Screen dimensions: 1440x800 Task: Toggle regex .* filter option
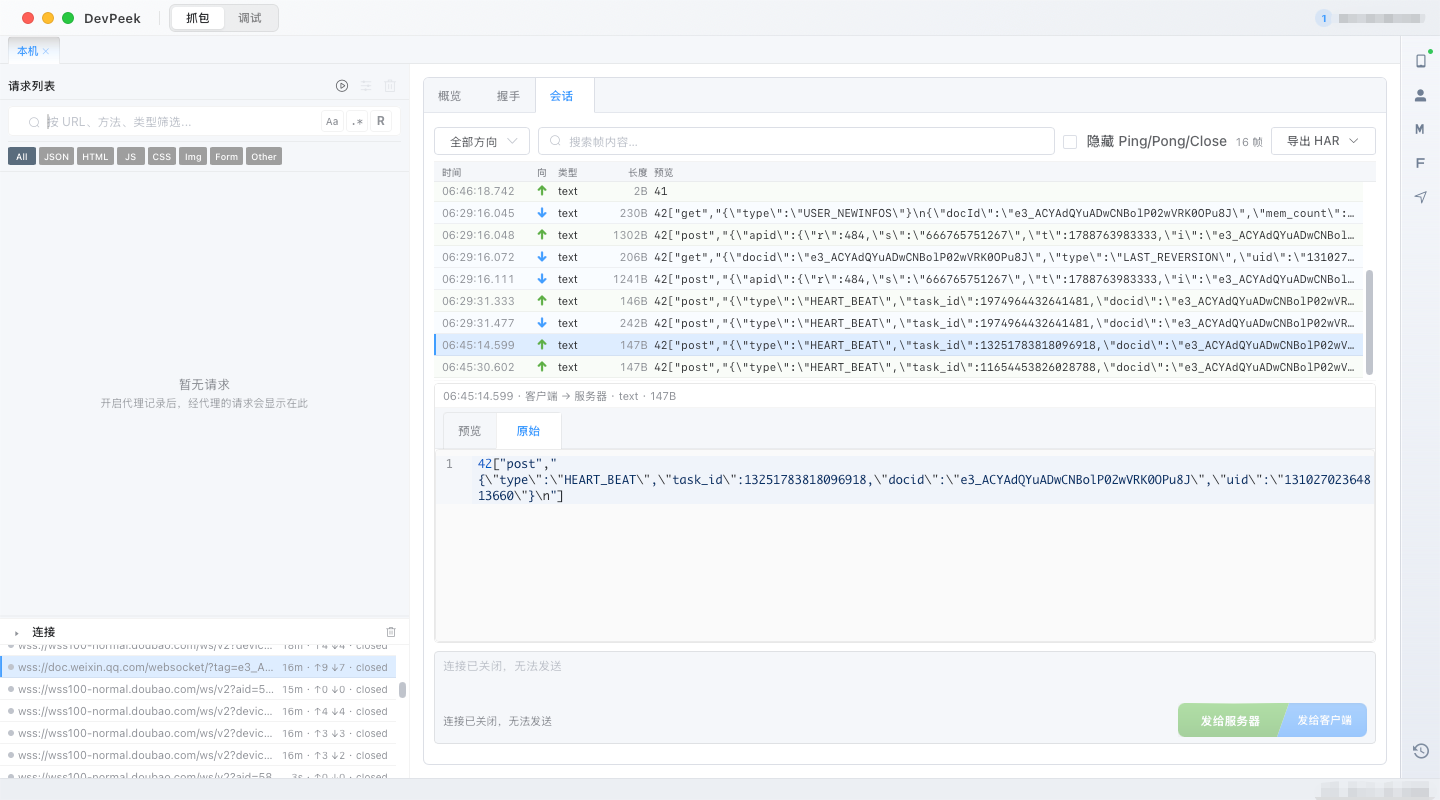pyautogui.click(x=357, y=121)
